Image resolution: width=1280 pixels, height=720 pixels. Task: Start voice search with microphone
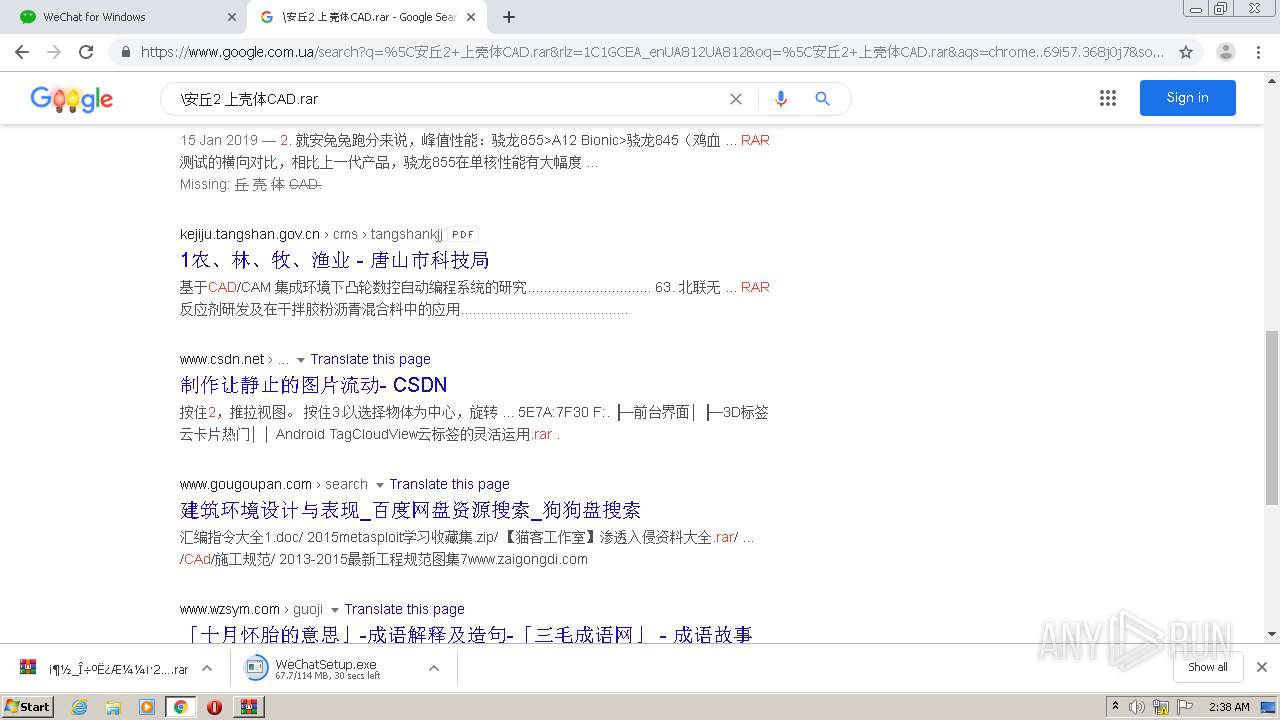pyautogui.click(x=781, y=99)
